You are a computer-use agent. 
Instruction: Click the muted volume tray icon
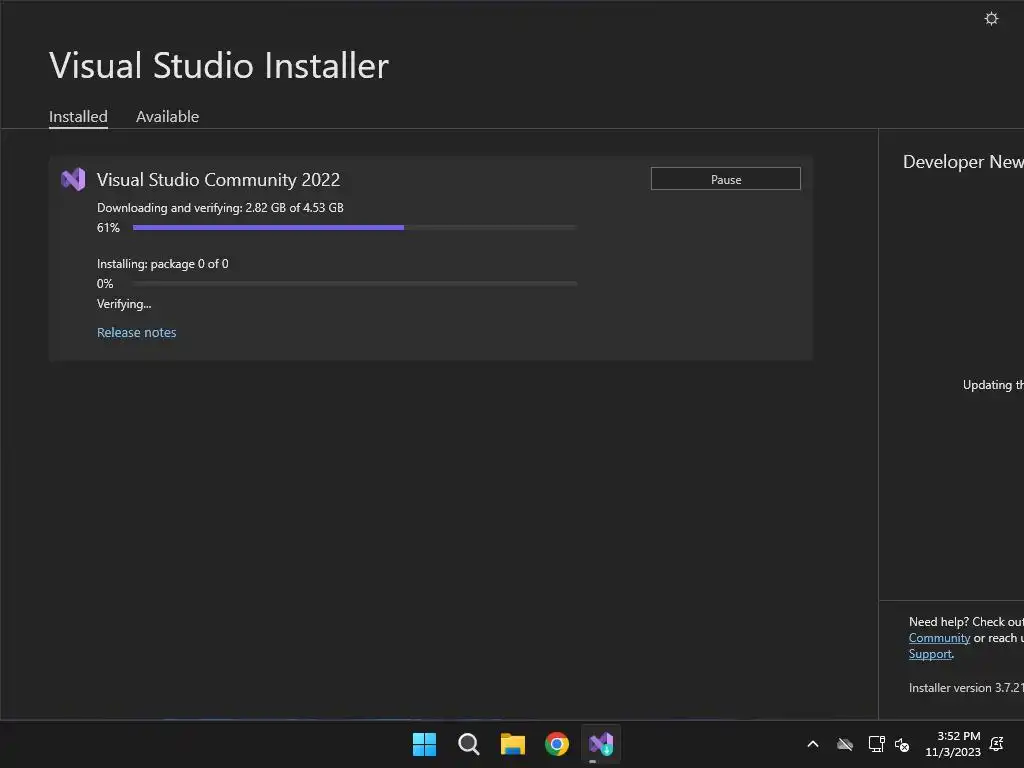pyautogui.click(x=902, y=744)
